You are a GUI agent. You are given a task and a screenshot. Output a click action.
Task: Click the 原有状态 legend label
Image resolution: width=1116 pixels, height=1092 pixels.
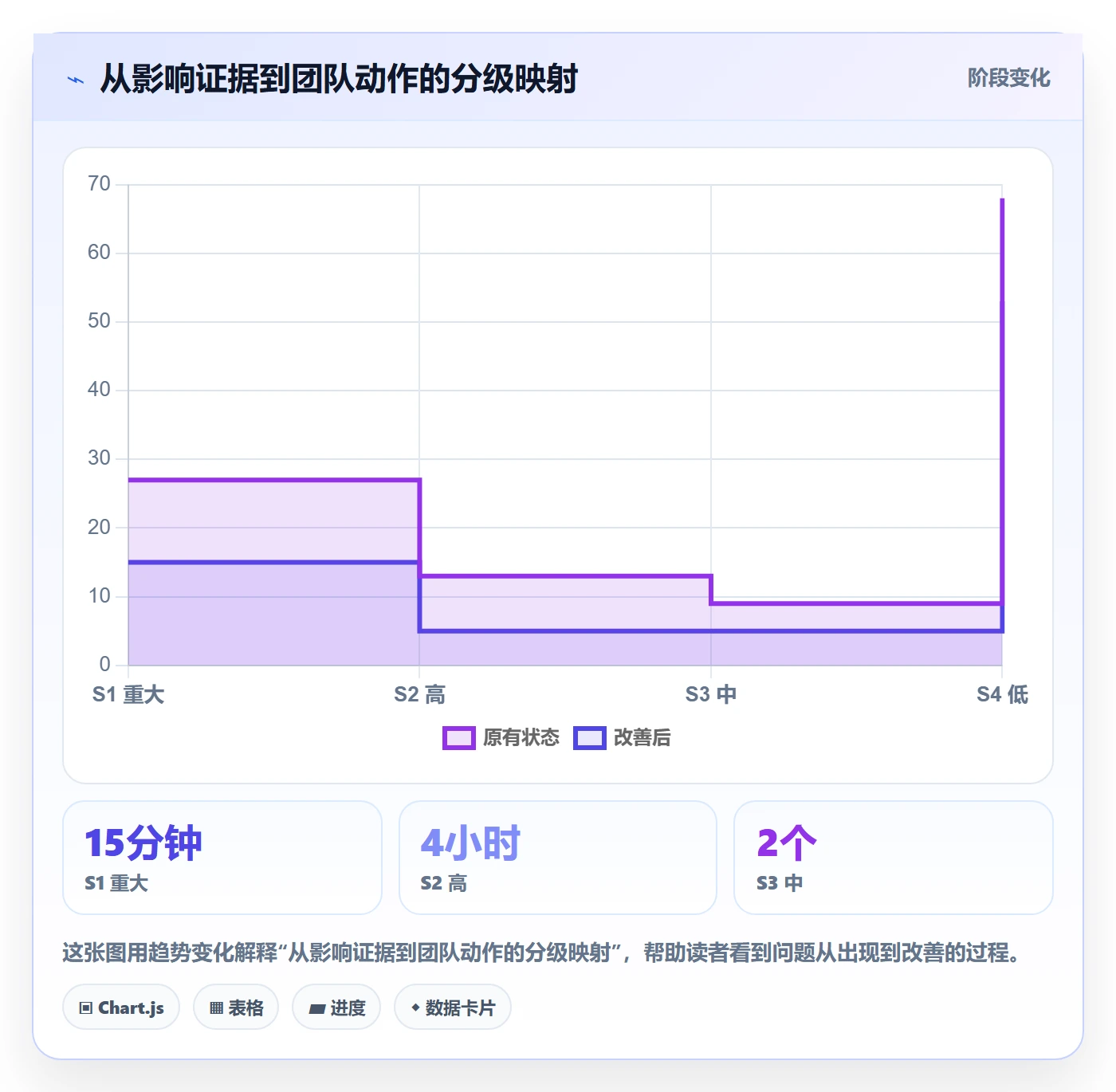point(521,738)
